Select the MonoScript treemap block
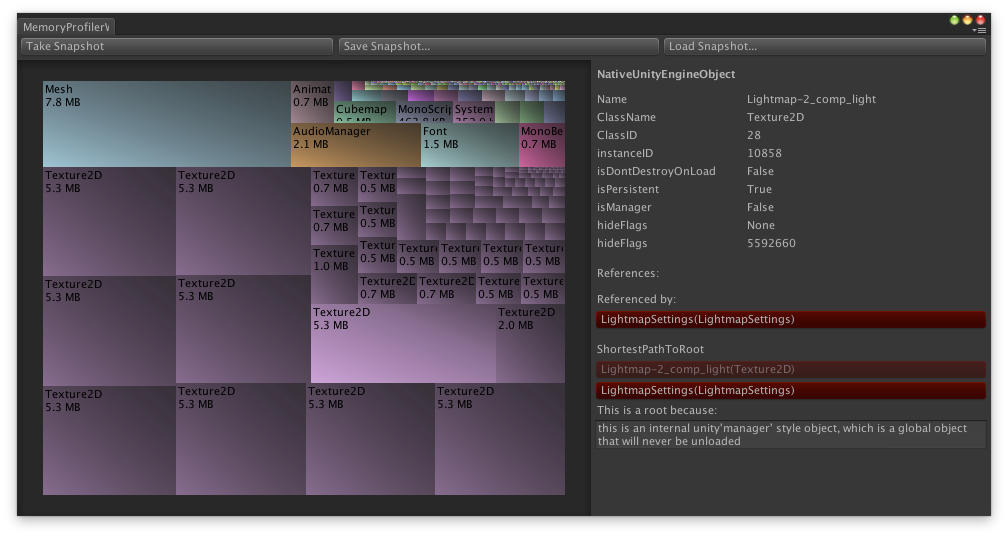 424,111
